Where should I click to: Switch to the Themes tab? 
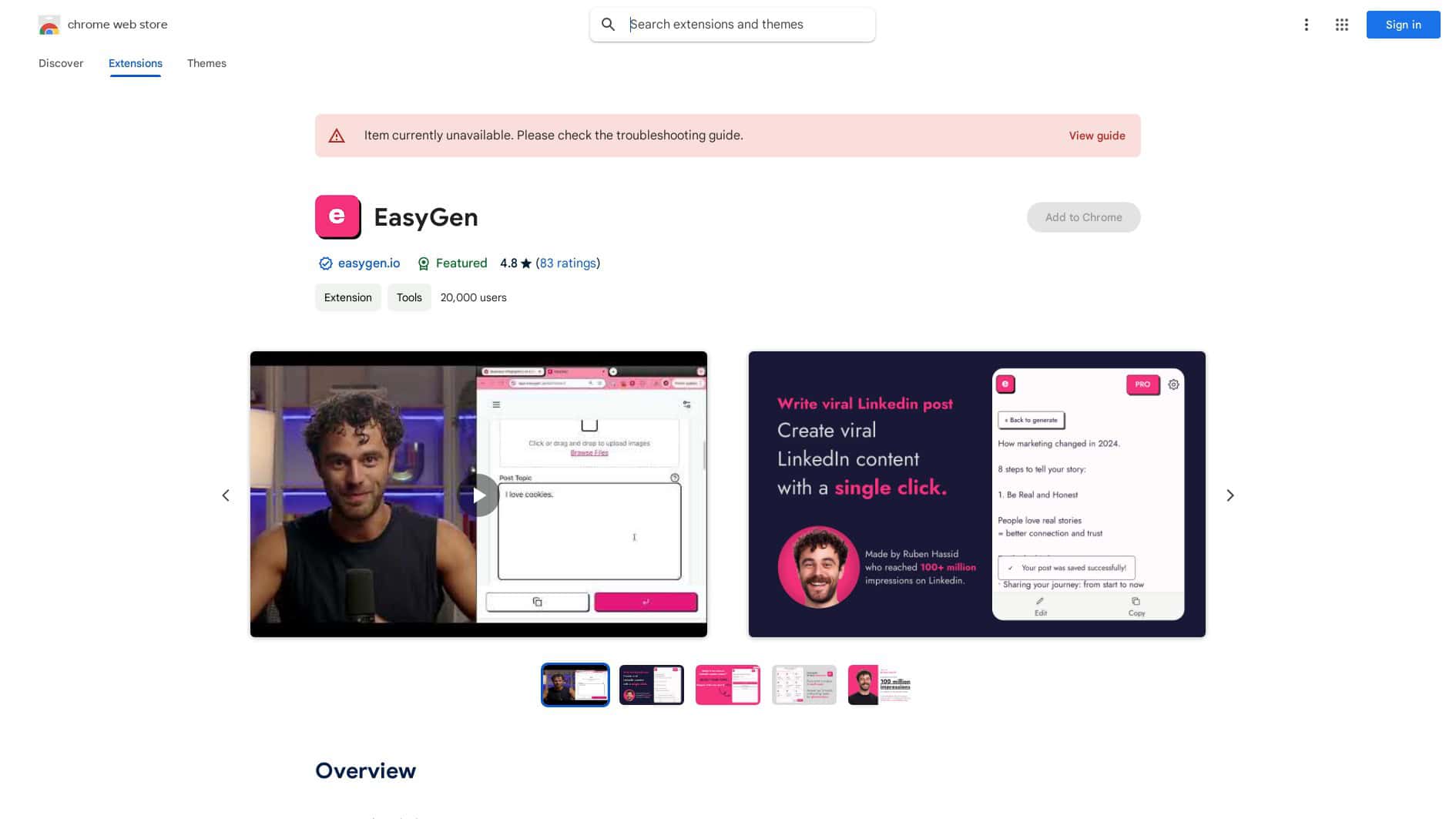pos(206,63)
